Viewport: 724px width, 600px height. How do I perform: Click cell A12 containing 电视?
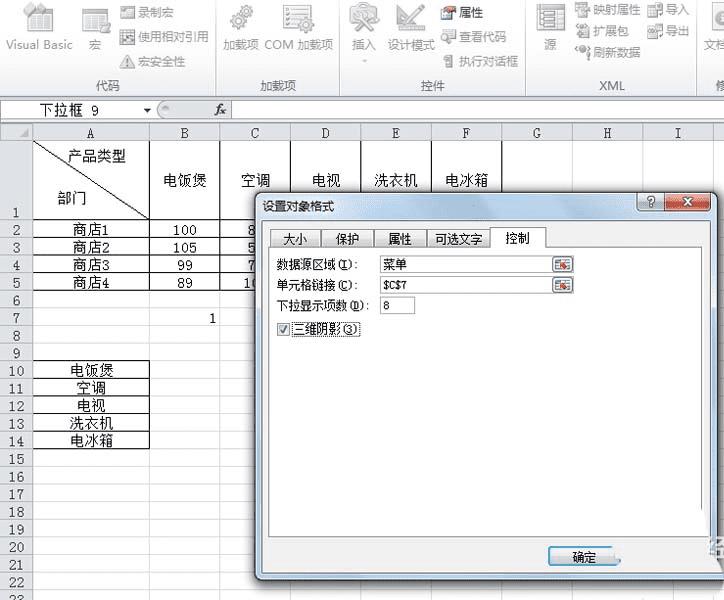91,405
